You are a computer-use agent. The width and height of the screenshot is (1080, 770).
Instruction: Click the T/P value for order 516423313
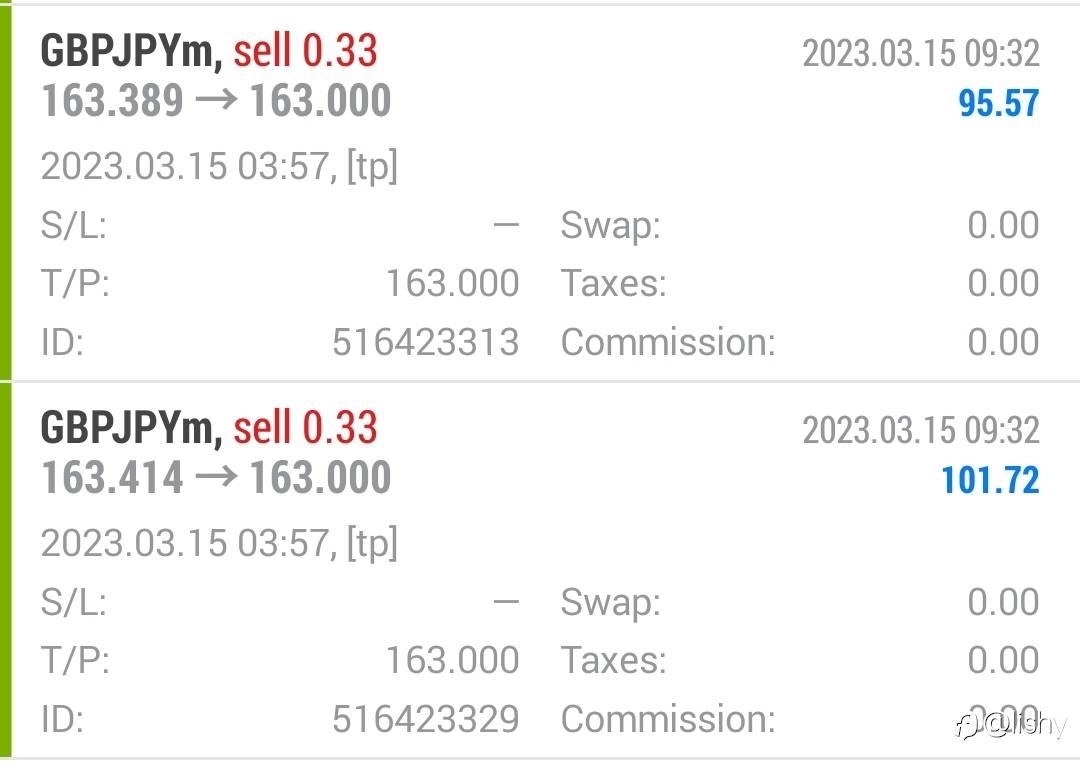(x=452, y=284)
